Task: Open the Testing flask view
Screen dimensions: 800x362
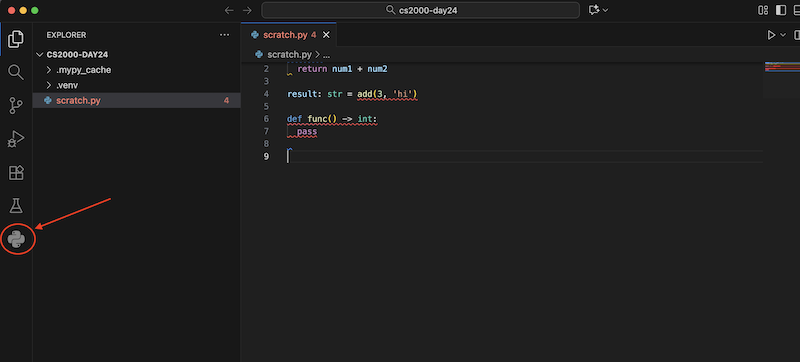Action: (16, 206)
